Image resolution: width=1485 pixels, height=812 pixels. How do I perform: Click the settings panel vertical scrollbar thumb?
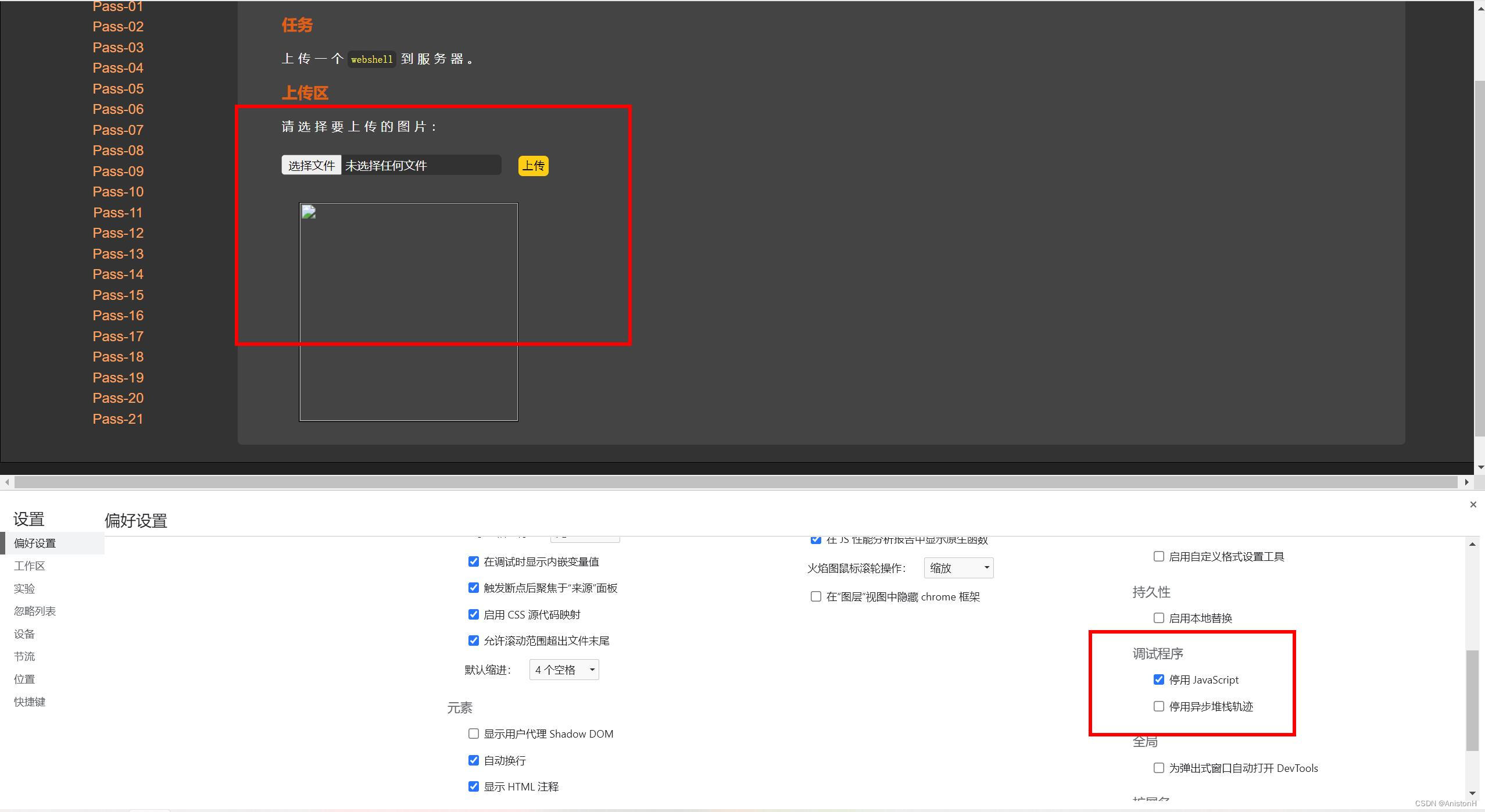click(x=1472, y=700)
